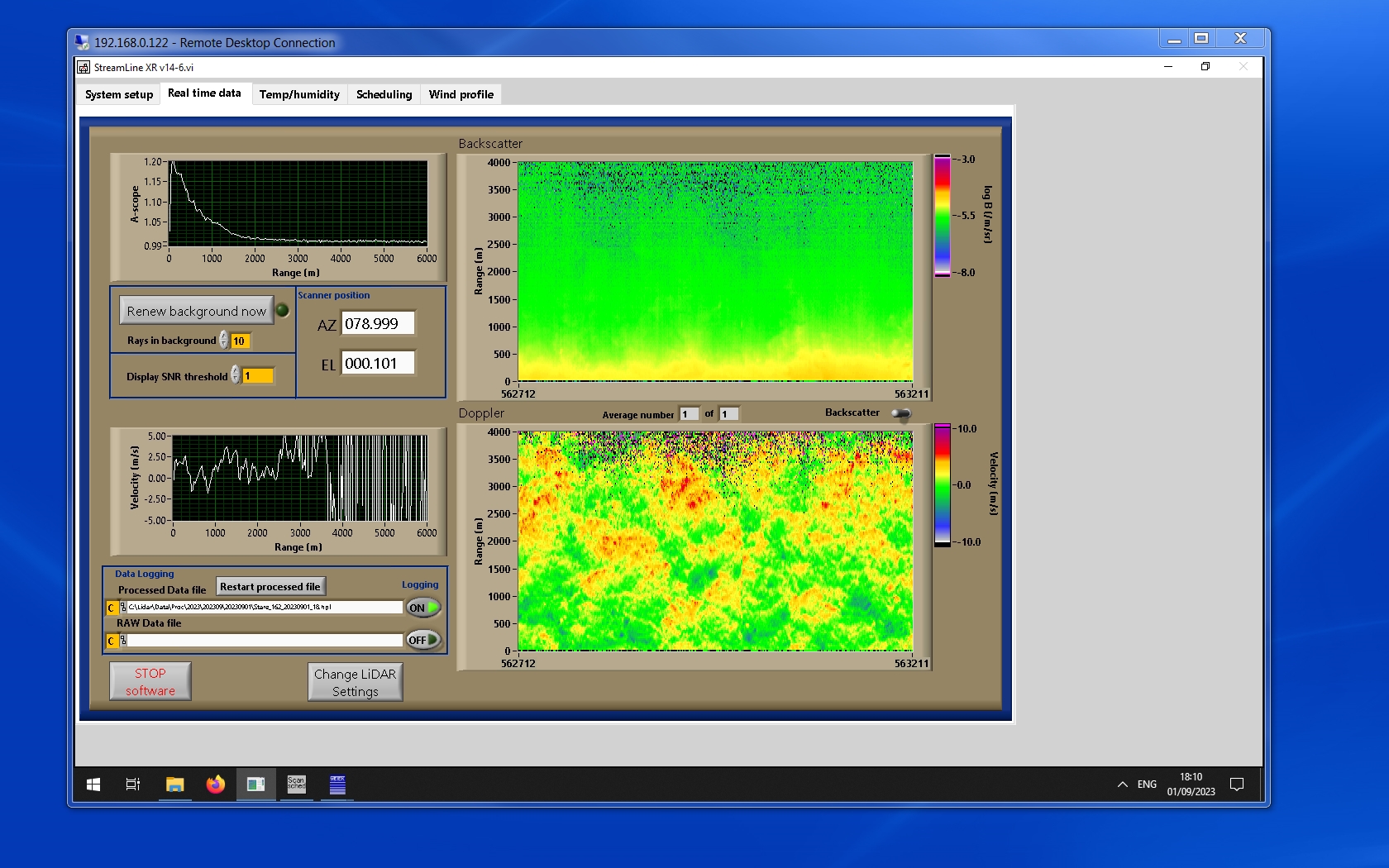Click the Change LiDAR Settings button

point(355,683)
